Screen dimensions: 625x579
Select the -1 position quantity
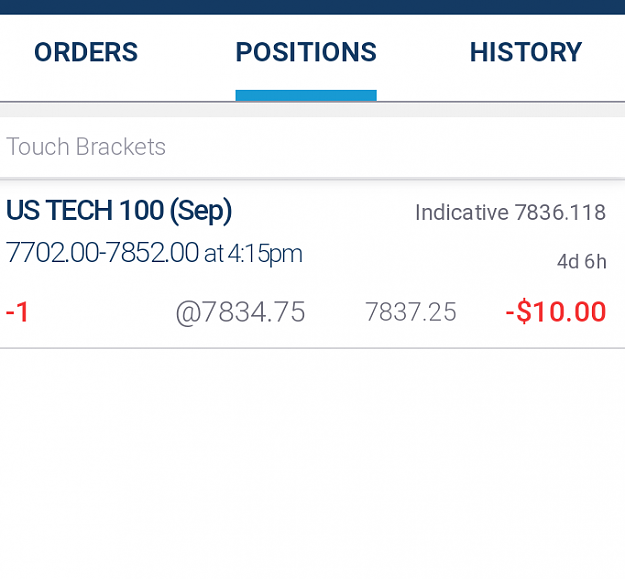[18, 312]
